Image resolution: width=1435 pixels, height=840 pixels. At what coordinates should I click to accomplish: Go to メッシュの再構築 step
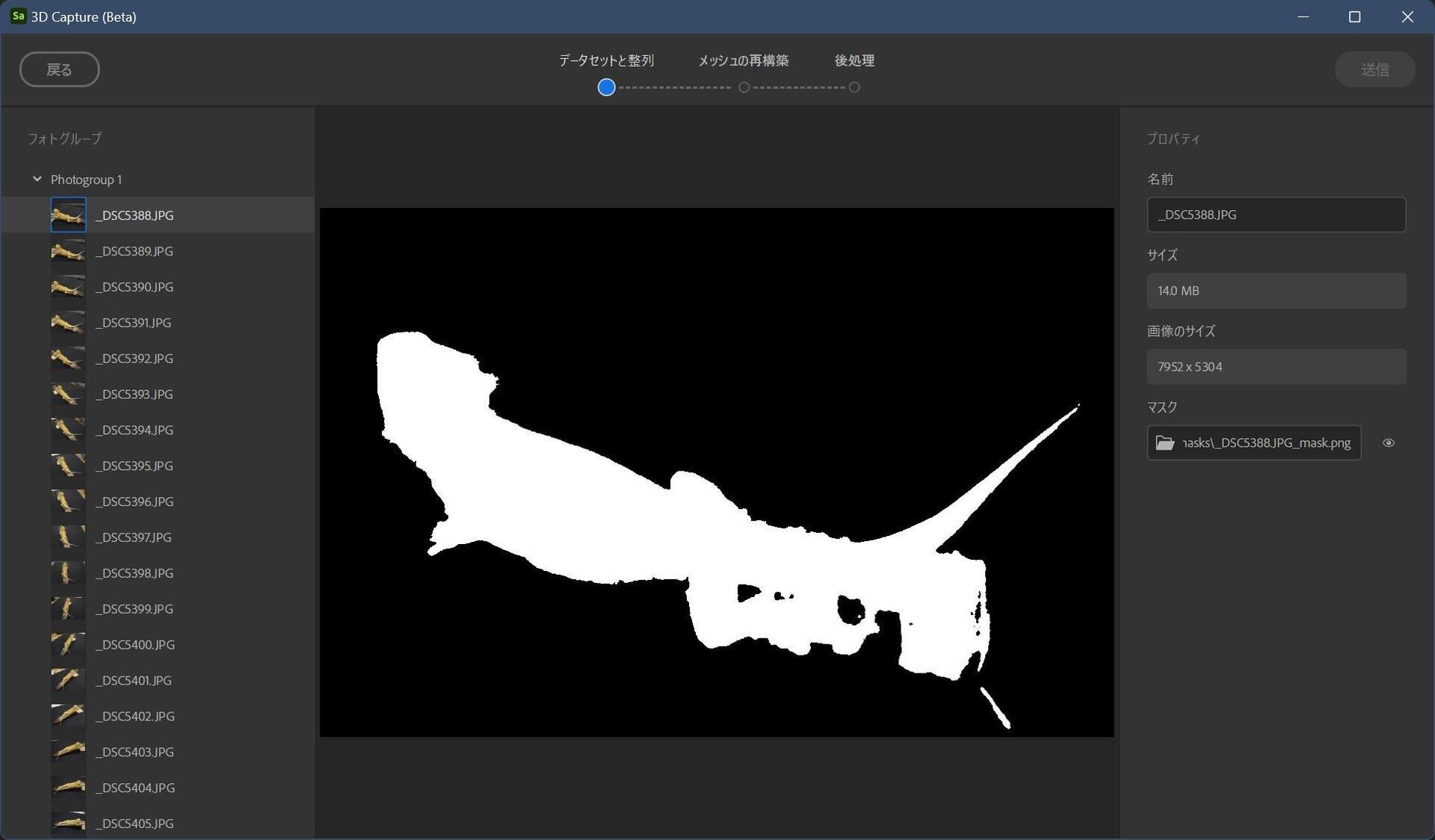(x=744, y=61)
